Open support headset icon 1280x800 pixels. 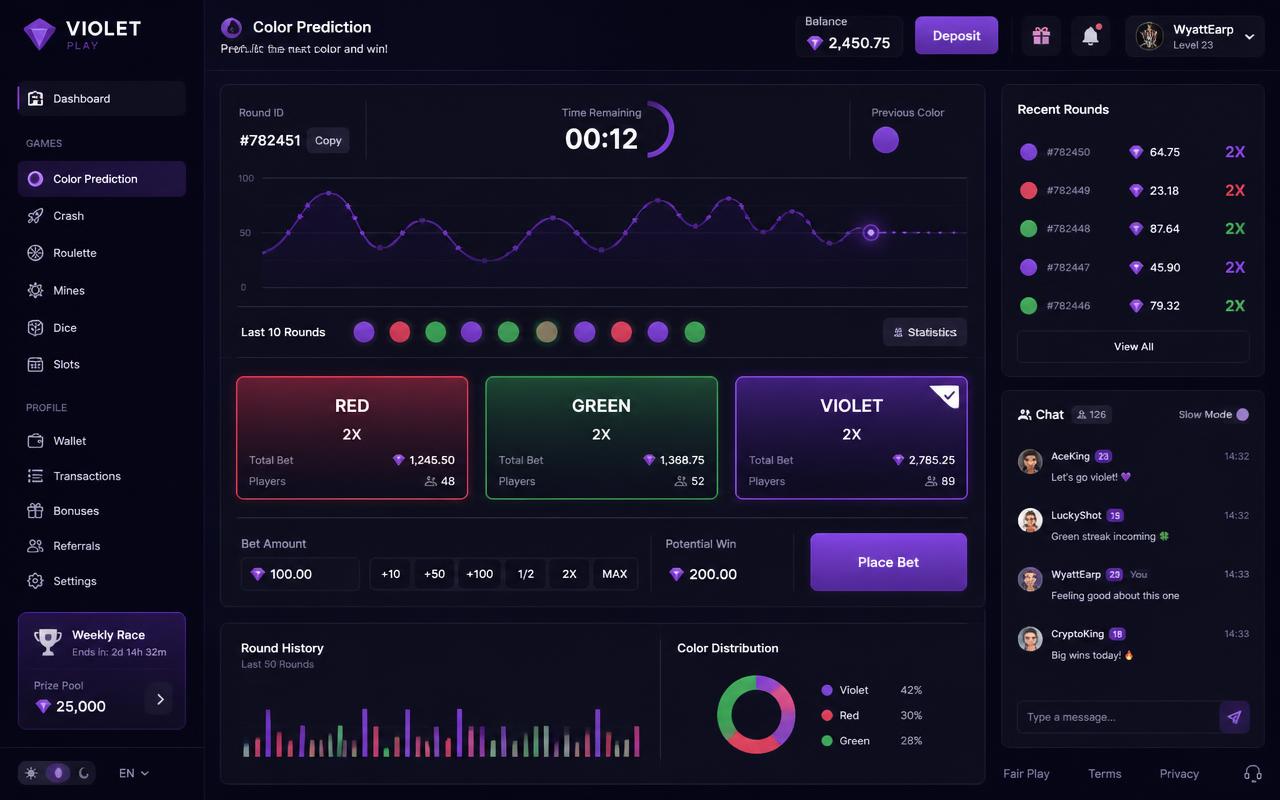coord(1252,773)
